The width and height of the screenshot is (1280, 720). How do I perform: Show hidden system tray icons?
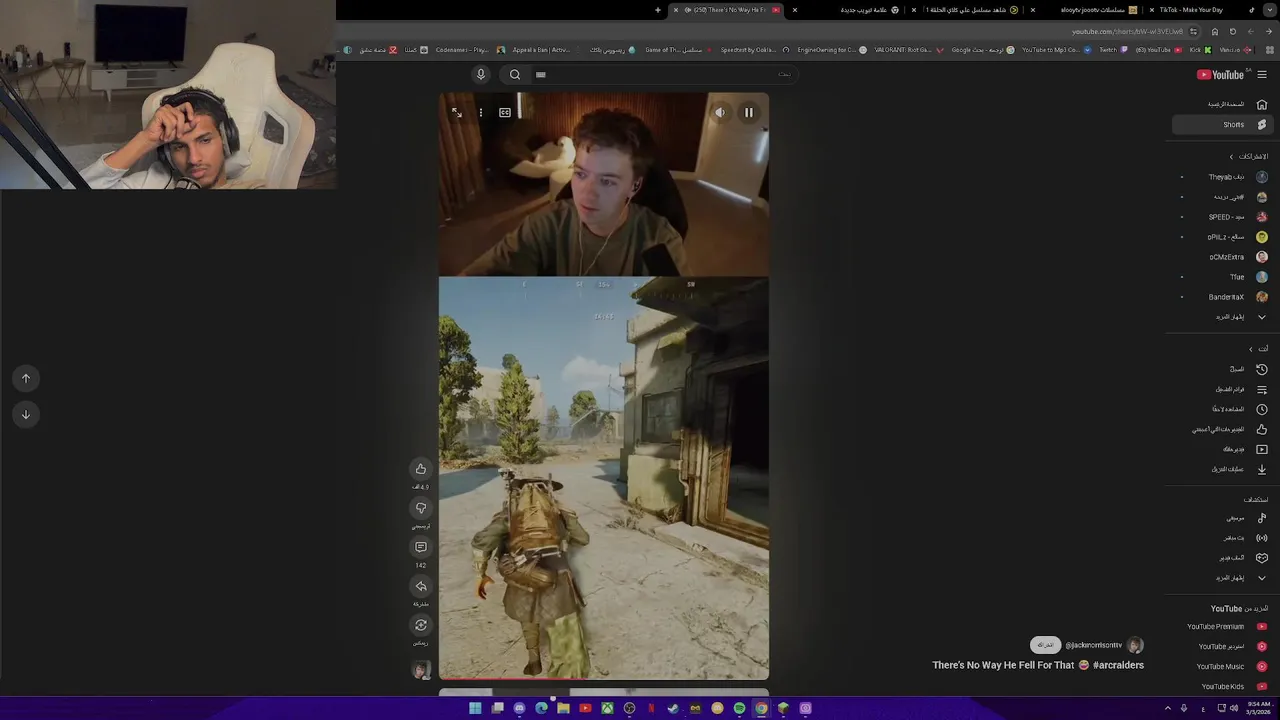[1167, 708]
